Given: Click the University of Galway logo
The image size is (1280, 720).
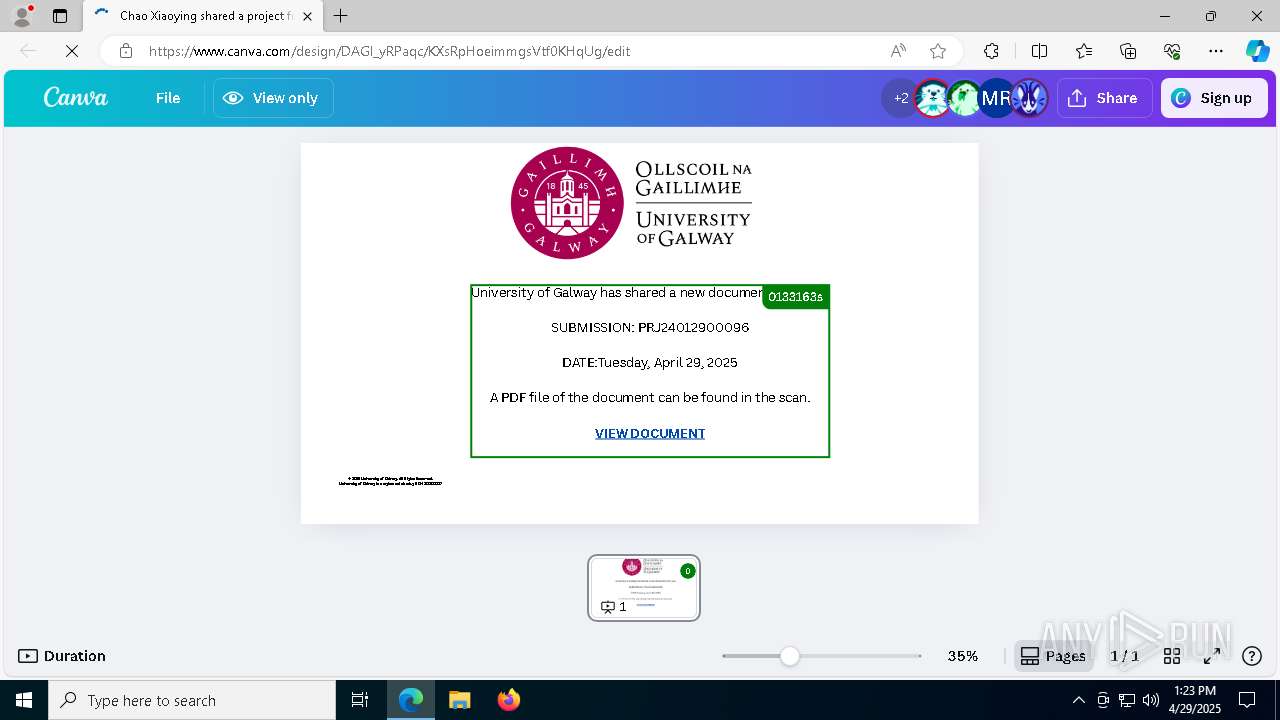Looking at the screenshot, I should (631, 203).
